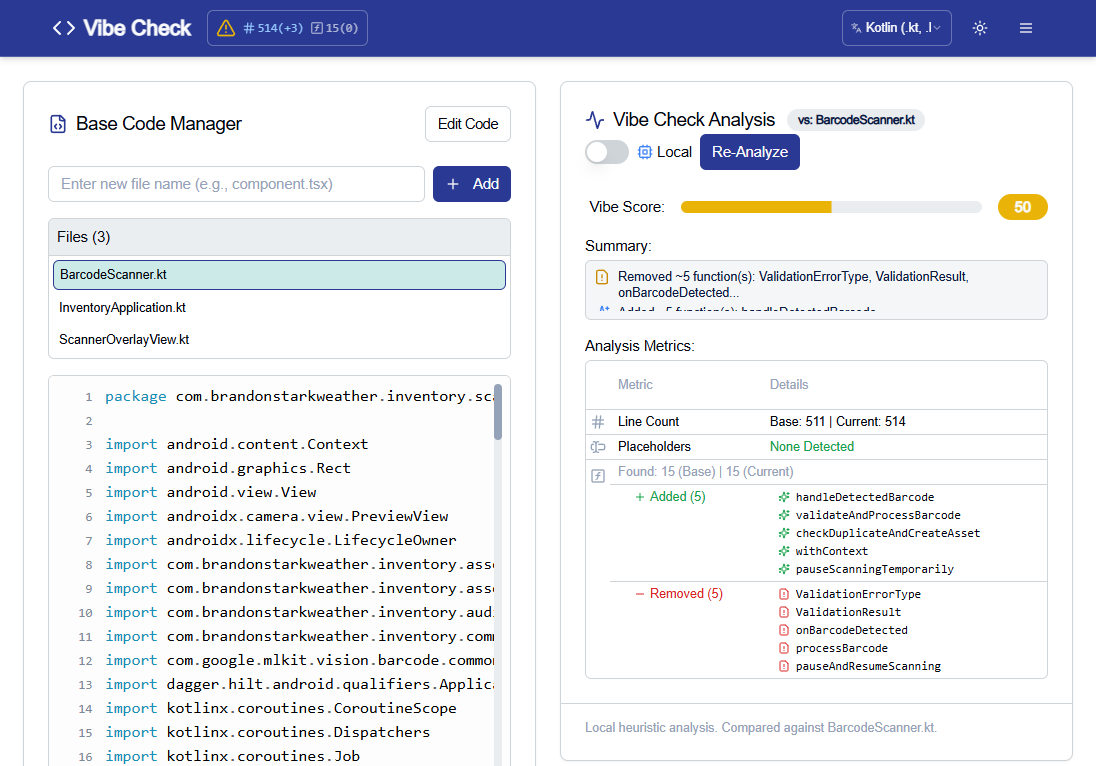Click the Removed (5) label

pyautogui.click(x=686, y=594)
